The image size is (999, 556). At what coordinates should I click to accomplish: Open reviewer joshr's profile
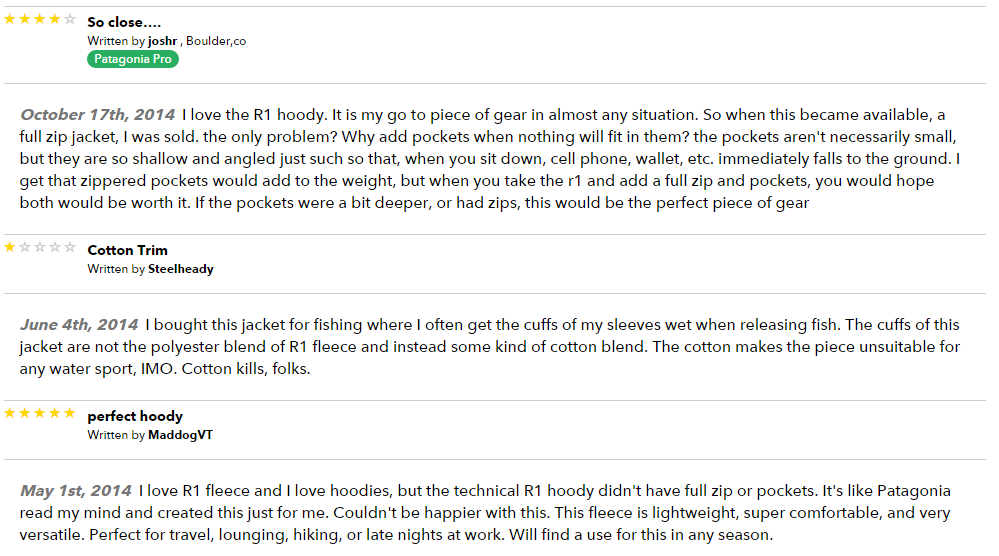162,41
